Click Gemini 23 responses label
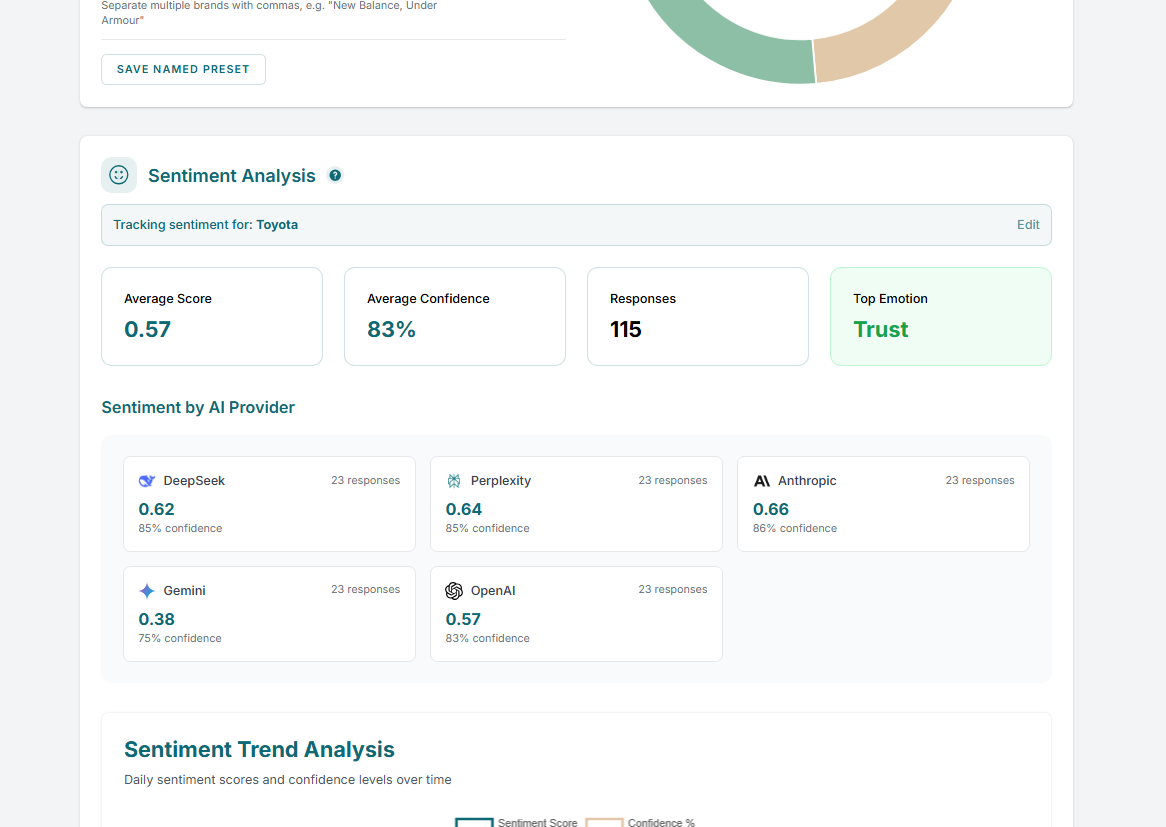 365,589
